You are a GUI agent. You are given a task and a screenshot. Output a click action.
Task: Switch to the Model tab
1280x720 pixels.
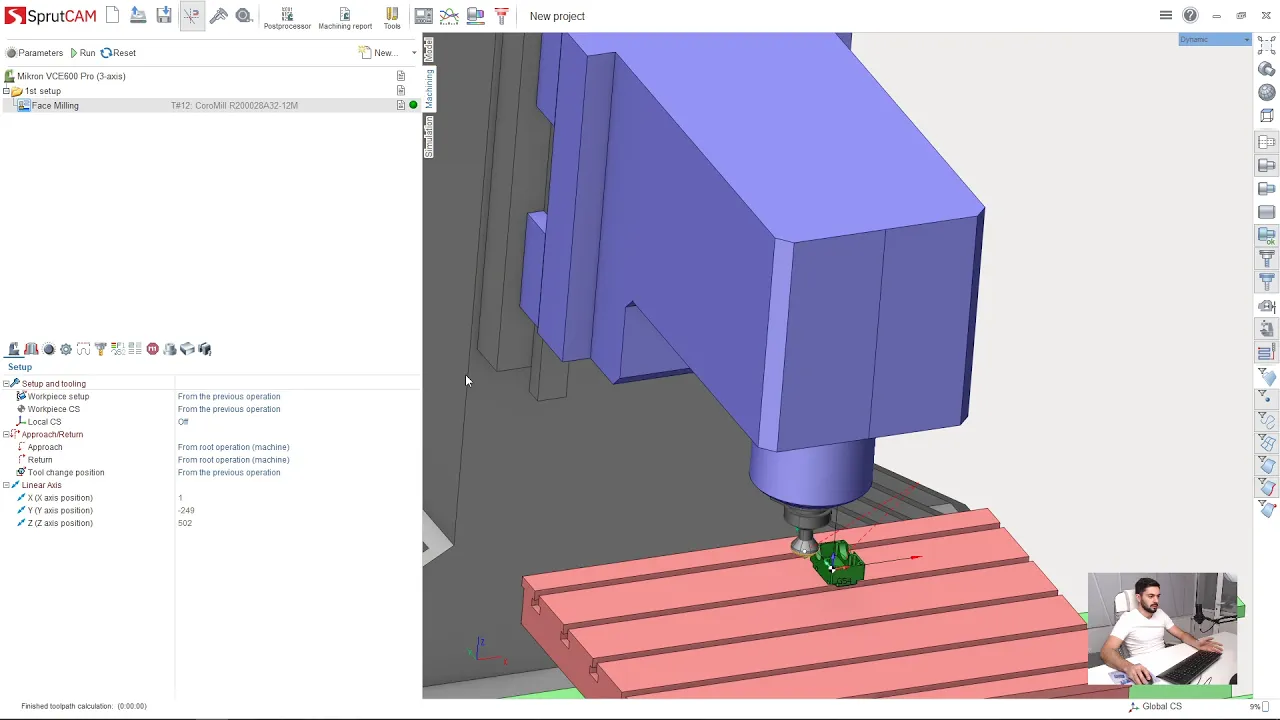[x=428, y=49]
